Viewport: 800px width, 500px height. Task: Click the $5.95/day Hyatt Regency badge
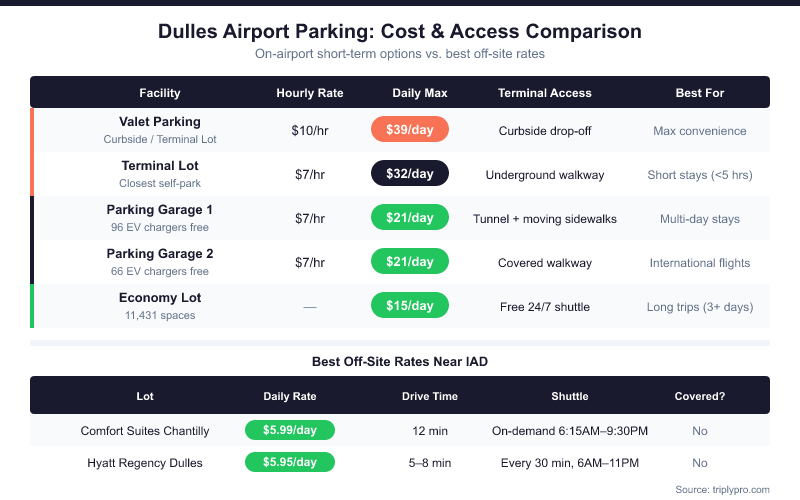click(290, 463)
